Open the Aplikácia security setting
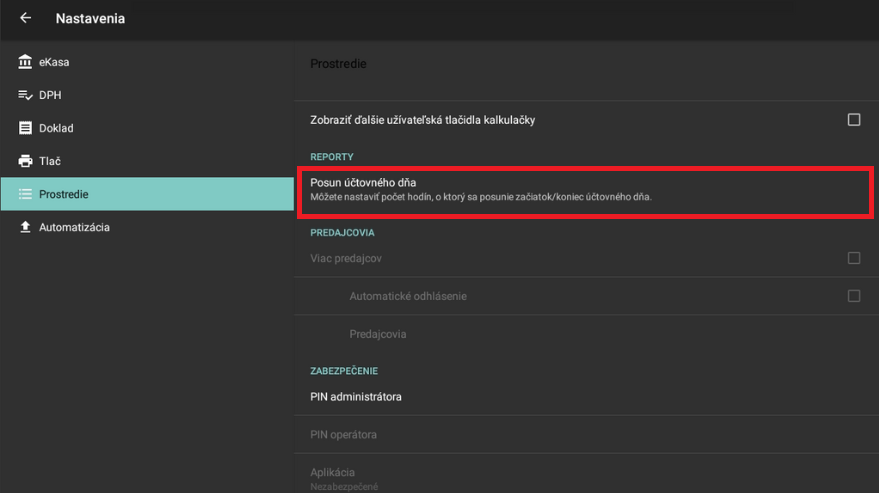The image size is (879, 493). coord(333,476)
